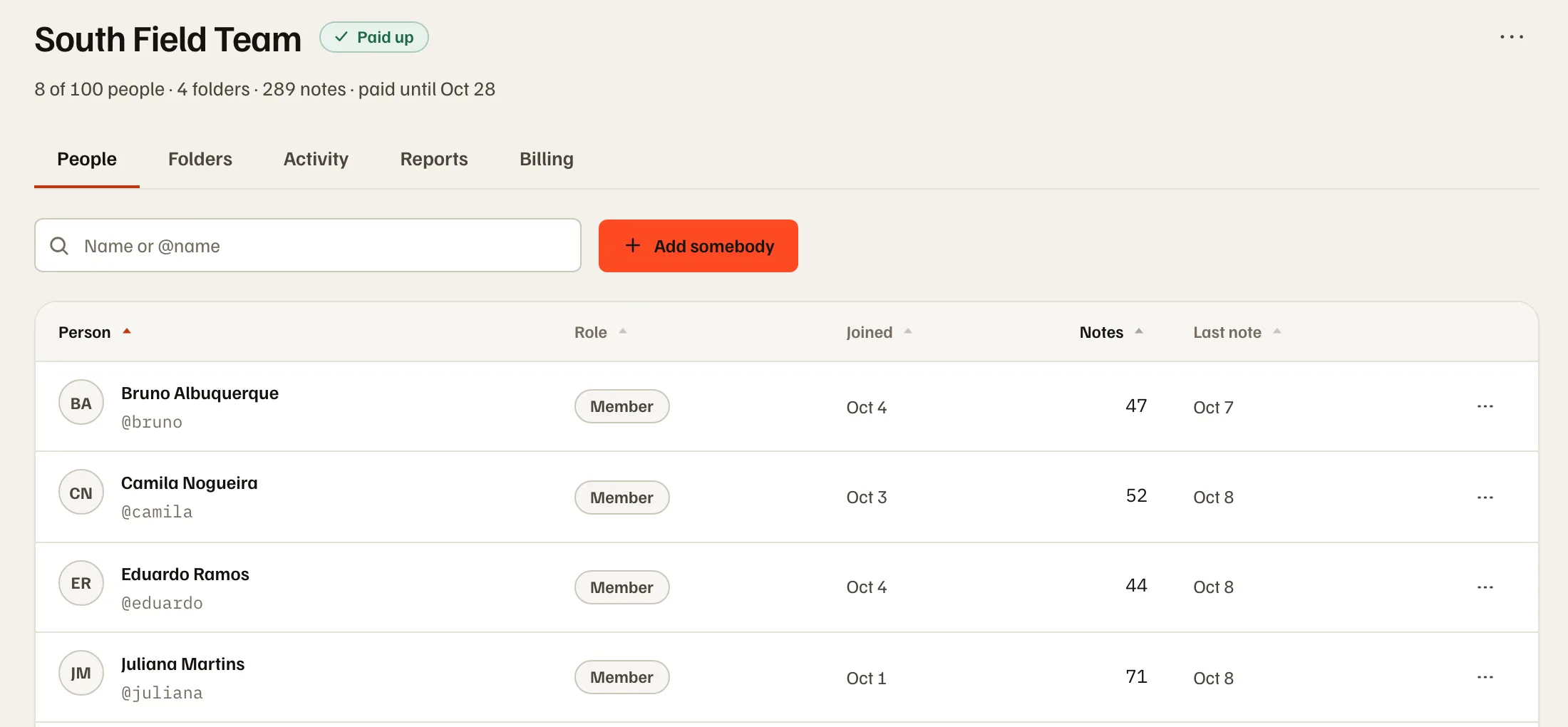Click the @bruno handle
Screen dimensions: 1568x727
(x=152, y=422)
